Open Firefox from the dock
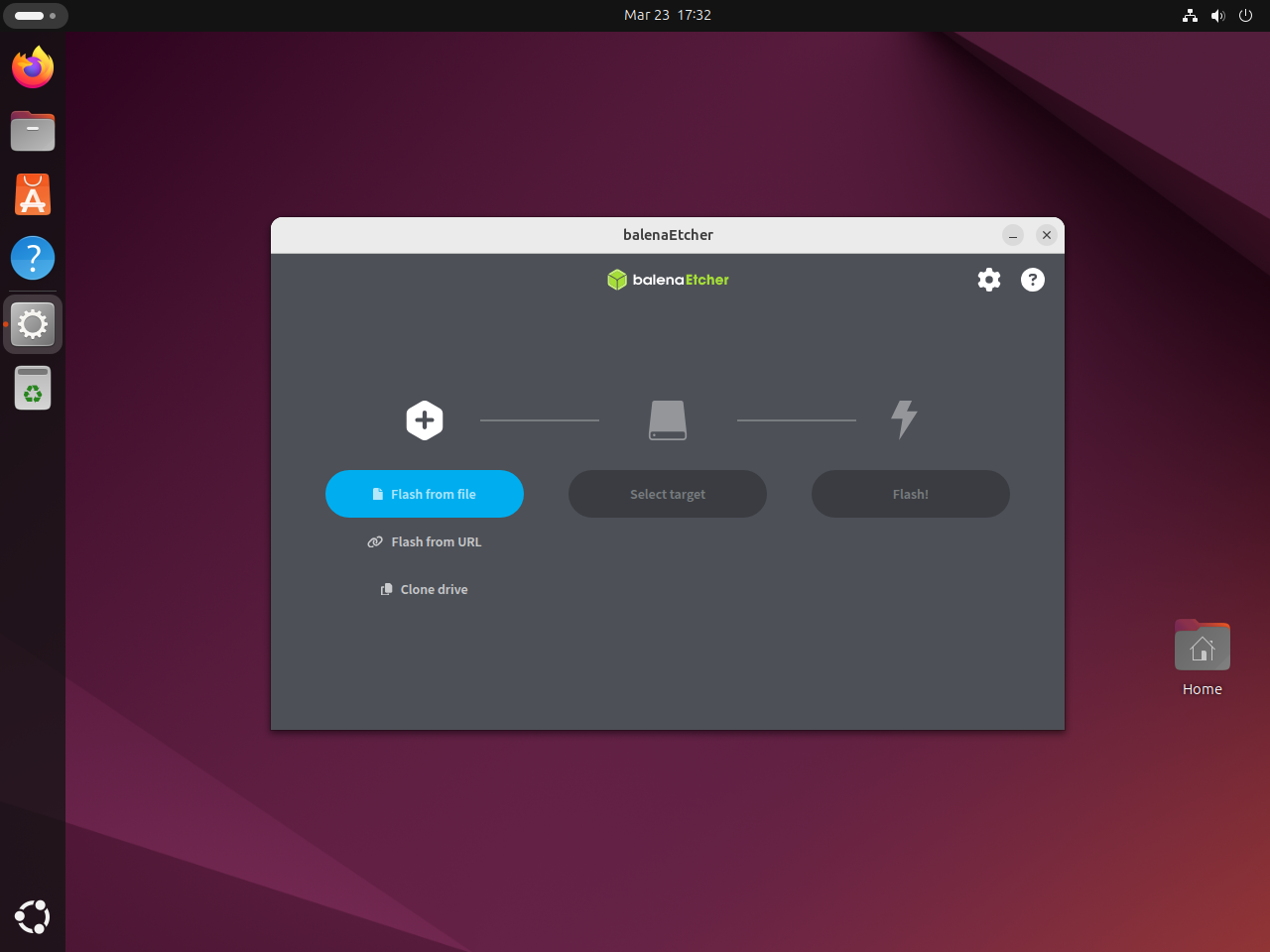The image size is (1270, 952). coord(32,67)
